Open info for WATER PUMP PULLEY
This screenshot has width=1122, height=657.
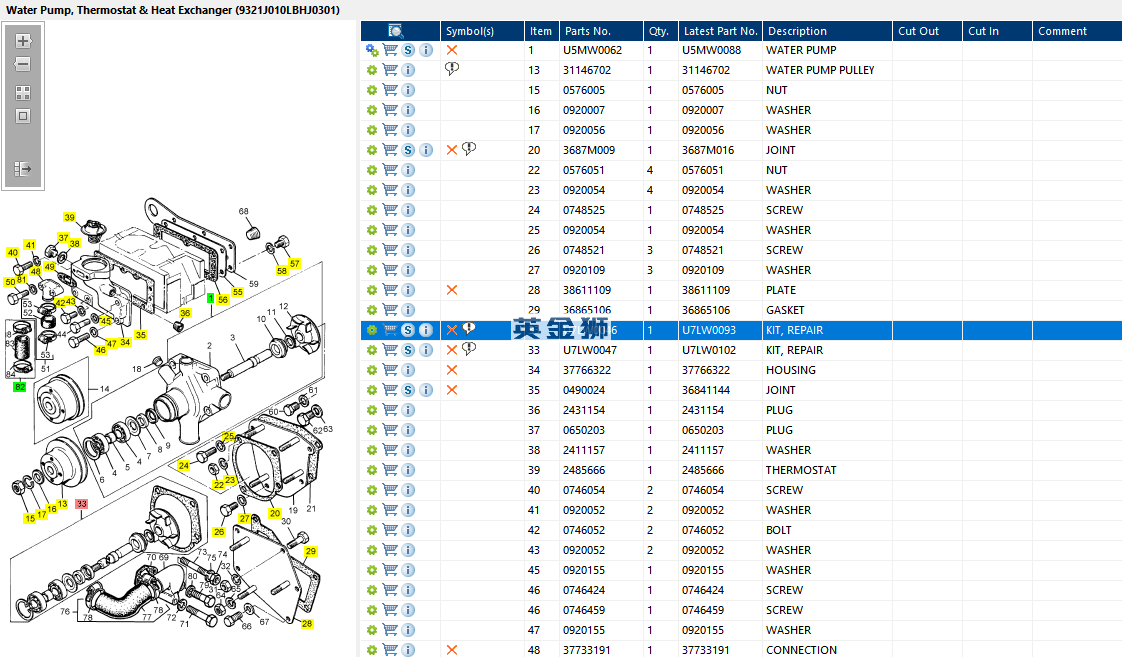point(408,70)
